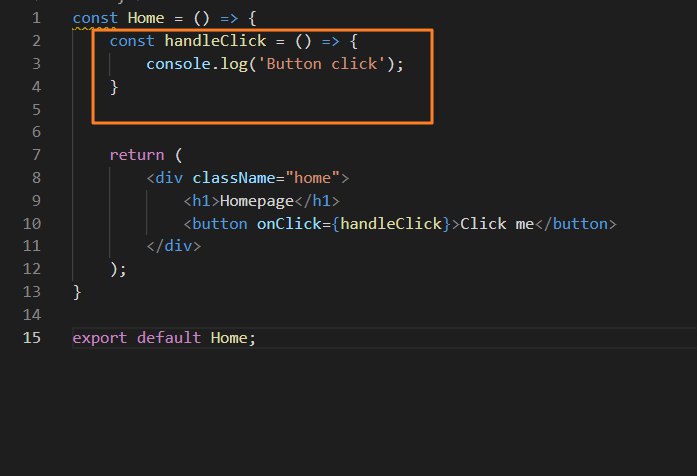The height and width of the screenshot is (476, 697).
Task: Click 'console' on line 3
Action: pyautogui.click(x=178, y=64)
